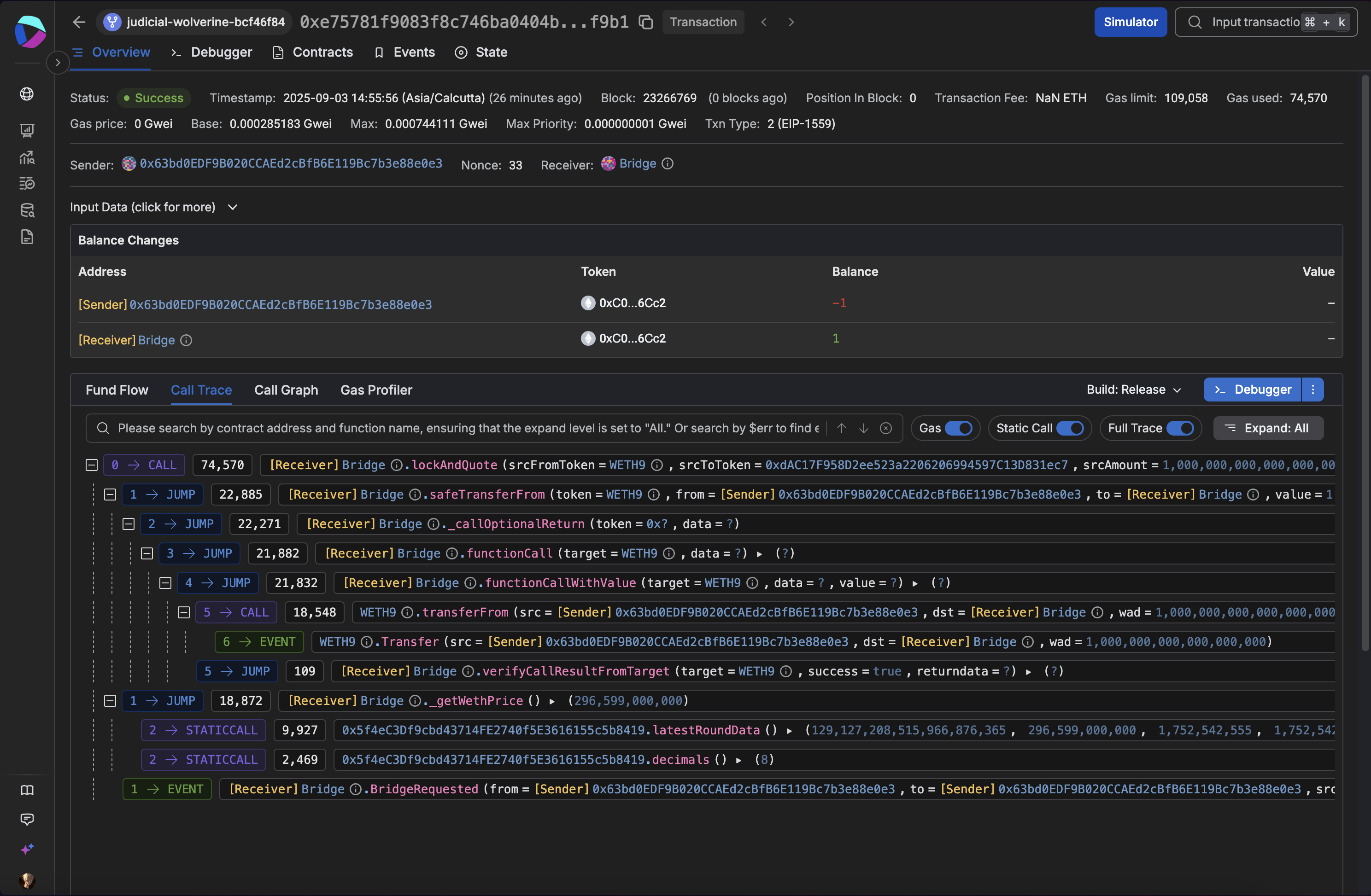Collapse the _callOptionalReturn row
The height and width of the screenshot is (896, 1371).
click(x=129, y=524)
